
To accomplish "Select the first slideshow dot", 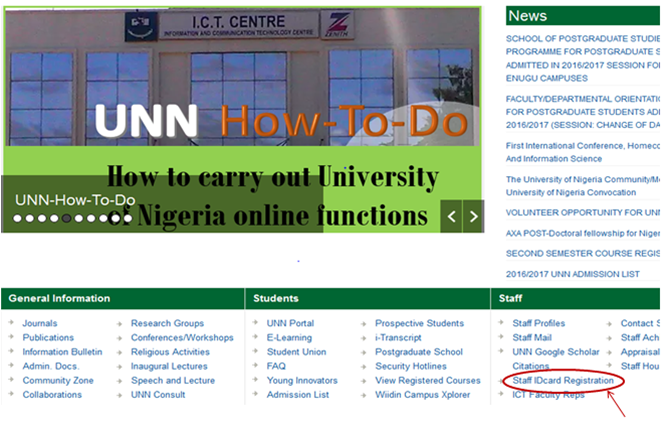I will pyautogui.click(x=17, y=219).
